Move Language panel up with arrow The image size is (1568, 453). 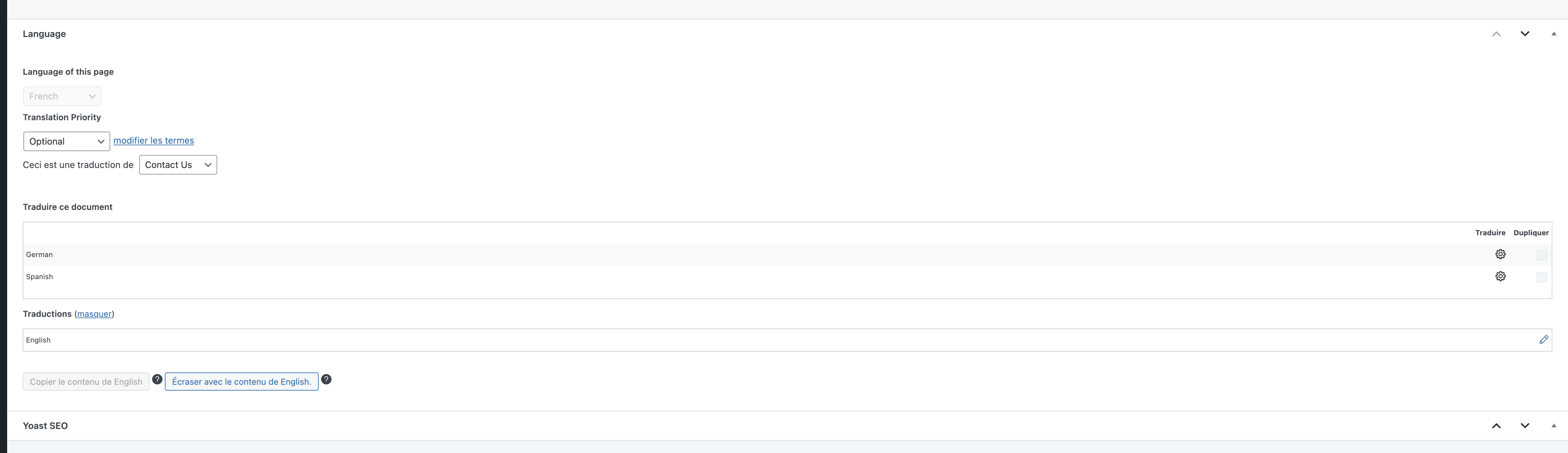coord(1496,34)
